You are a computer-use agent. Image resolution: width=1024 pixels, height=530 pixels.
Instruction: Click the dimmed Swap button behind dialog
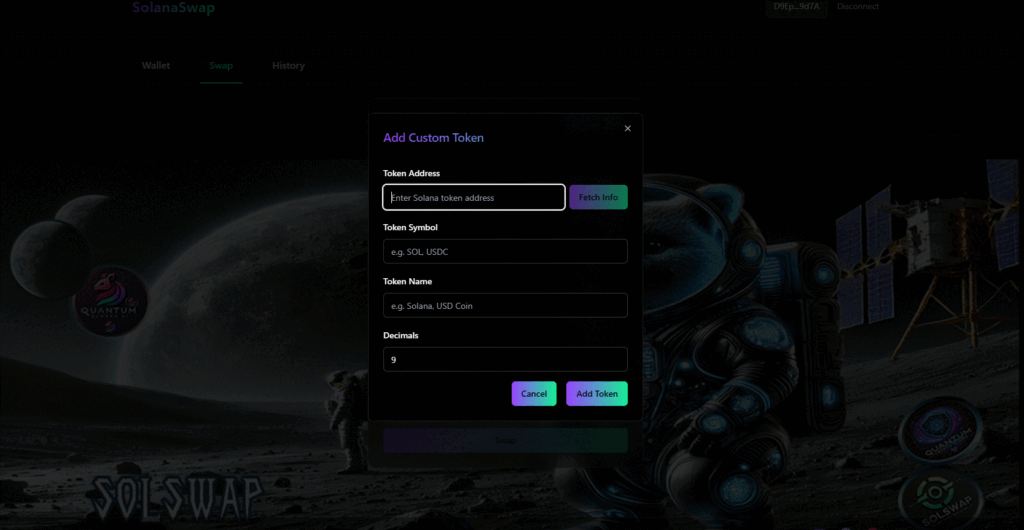tap(505, 441)
